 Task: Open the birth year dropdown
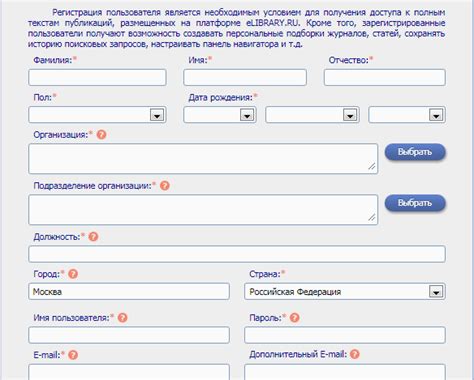407,115
